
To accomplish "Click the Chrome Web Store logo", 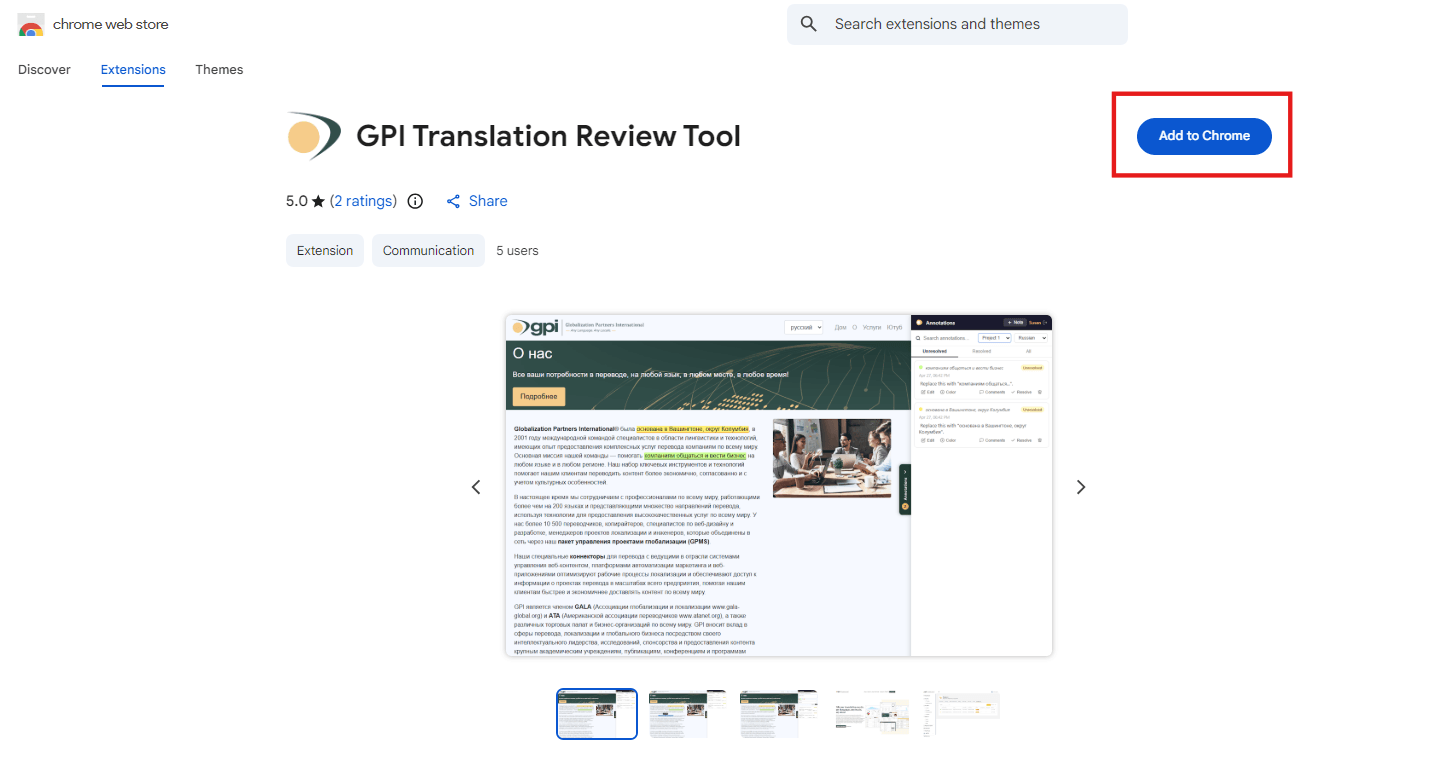I will point(31,25).
